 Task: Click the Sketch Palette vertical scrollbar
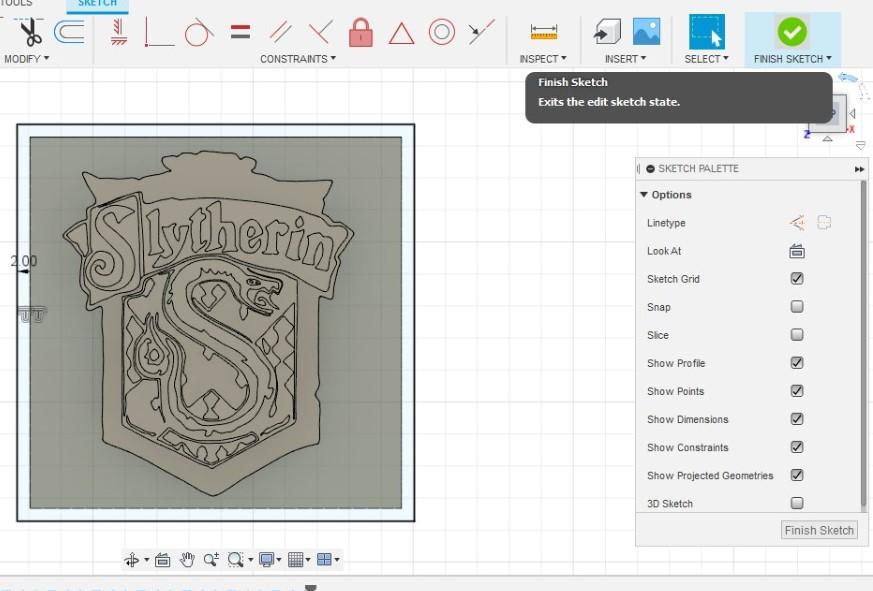click(x=864, y=345)
